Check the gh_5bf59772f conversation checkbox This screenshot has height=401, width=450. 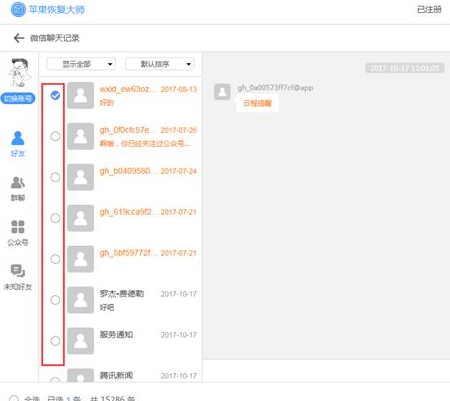(x=55, y=259)
